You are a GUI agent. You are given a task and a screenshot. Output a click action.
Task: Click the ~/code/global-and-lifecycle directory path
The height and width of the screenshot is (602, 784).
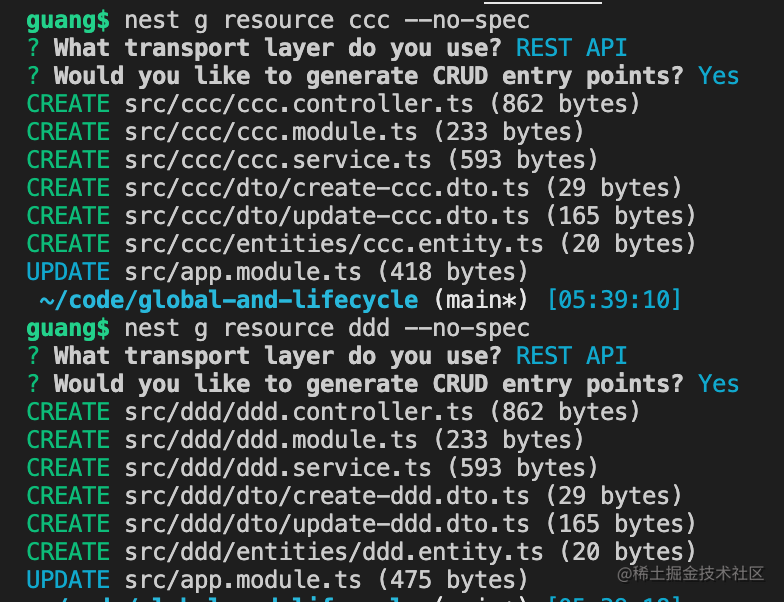pos(228,299)
